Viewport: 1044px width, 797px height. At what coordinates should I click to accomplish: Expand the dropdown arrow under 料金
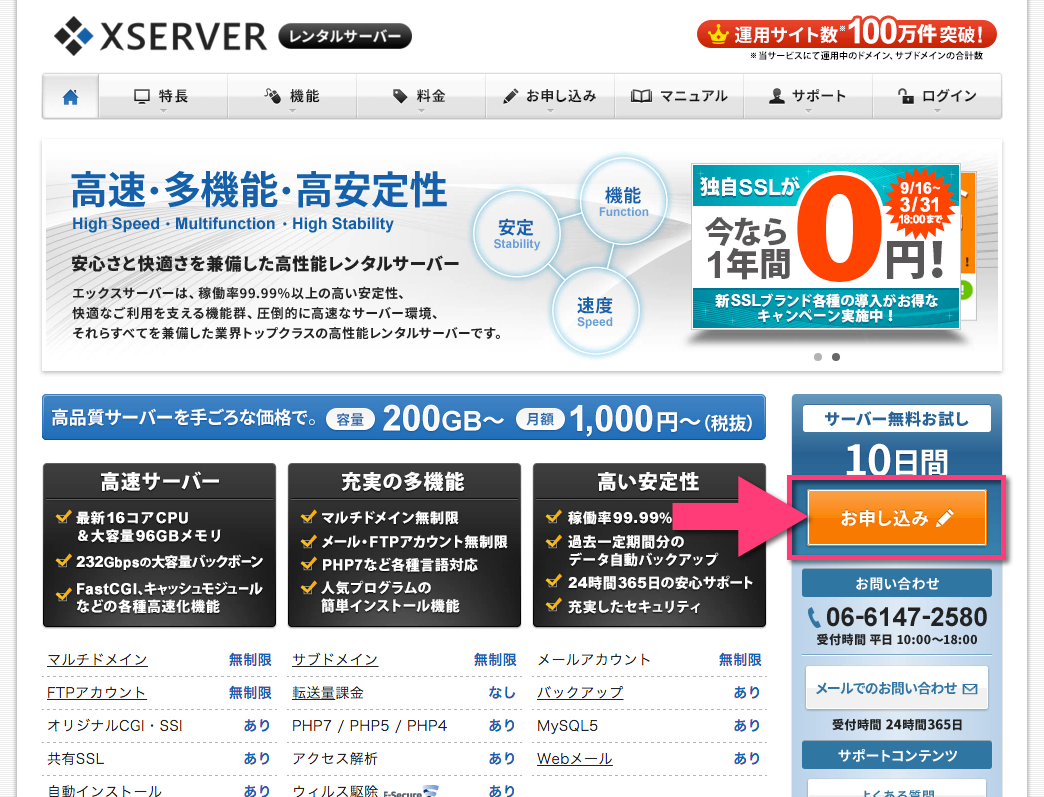click(x=421, y=111)
